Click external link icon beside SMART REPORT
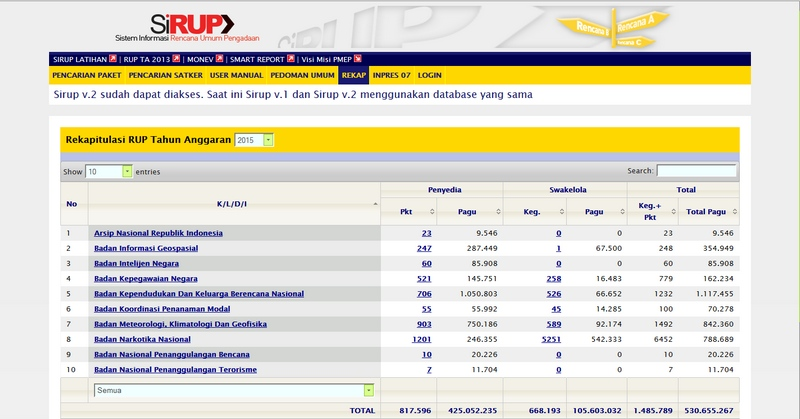Screen dimensions: 800x419 tap(291, 59)
